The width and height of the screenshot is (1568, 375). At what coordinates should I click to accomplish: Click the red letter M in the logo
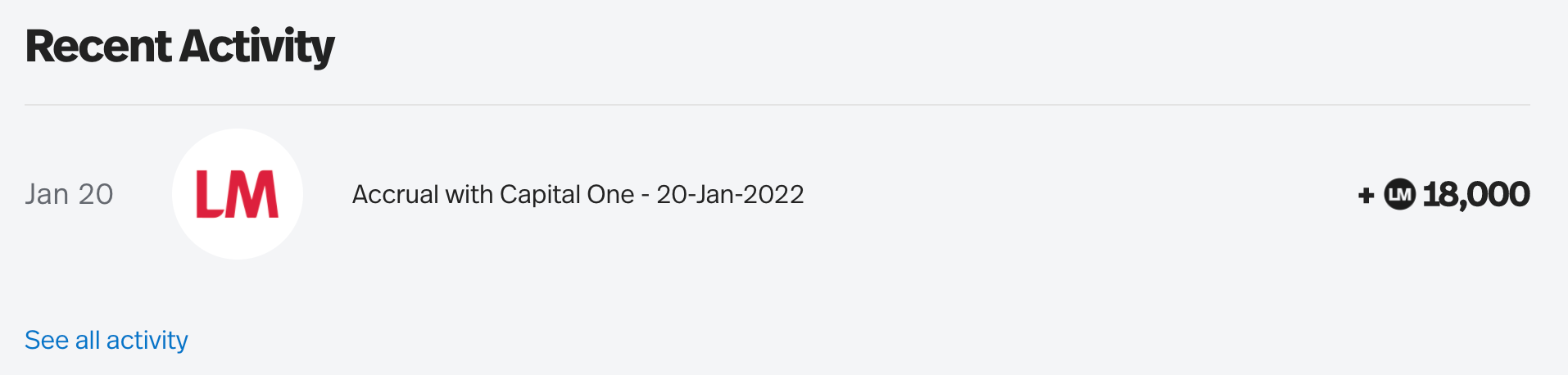click(254, 195)
